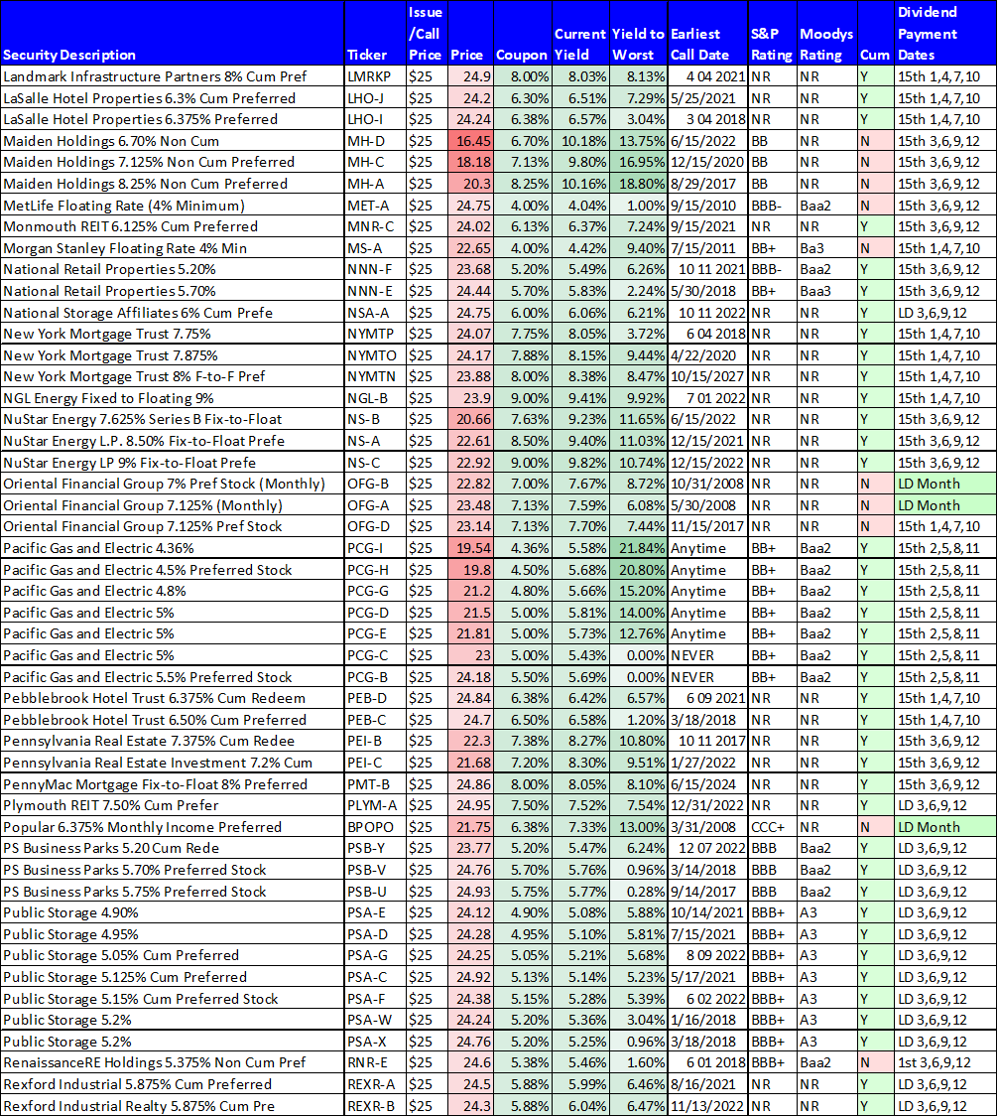Select the 'Yield to Worst' column header

638,33
